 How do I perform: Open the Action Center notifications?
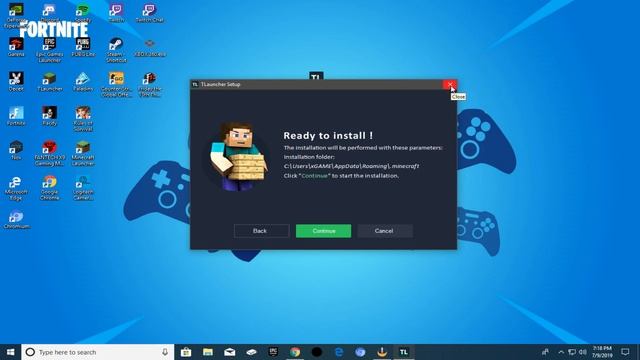click(625, 352)
